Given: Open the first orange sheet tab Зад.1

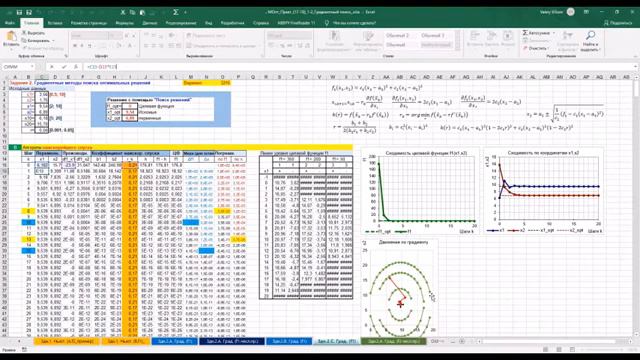Looking at the screenshot, I should (66, 341).
